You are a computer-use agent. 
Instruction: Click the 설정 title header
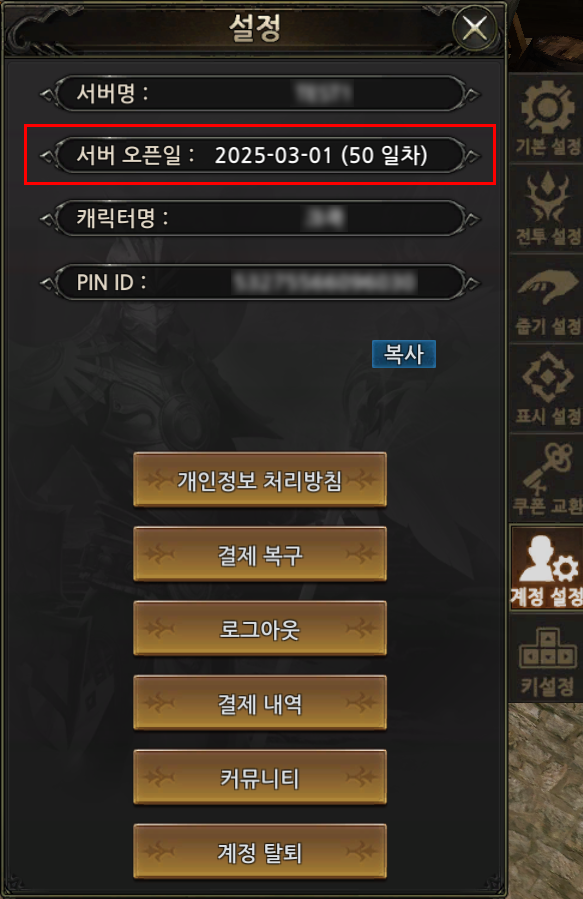[255, 27]
